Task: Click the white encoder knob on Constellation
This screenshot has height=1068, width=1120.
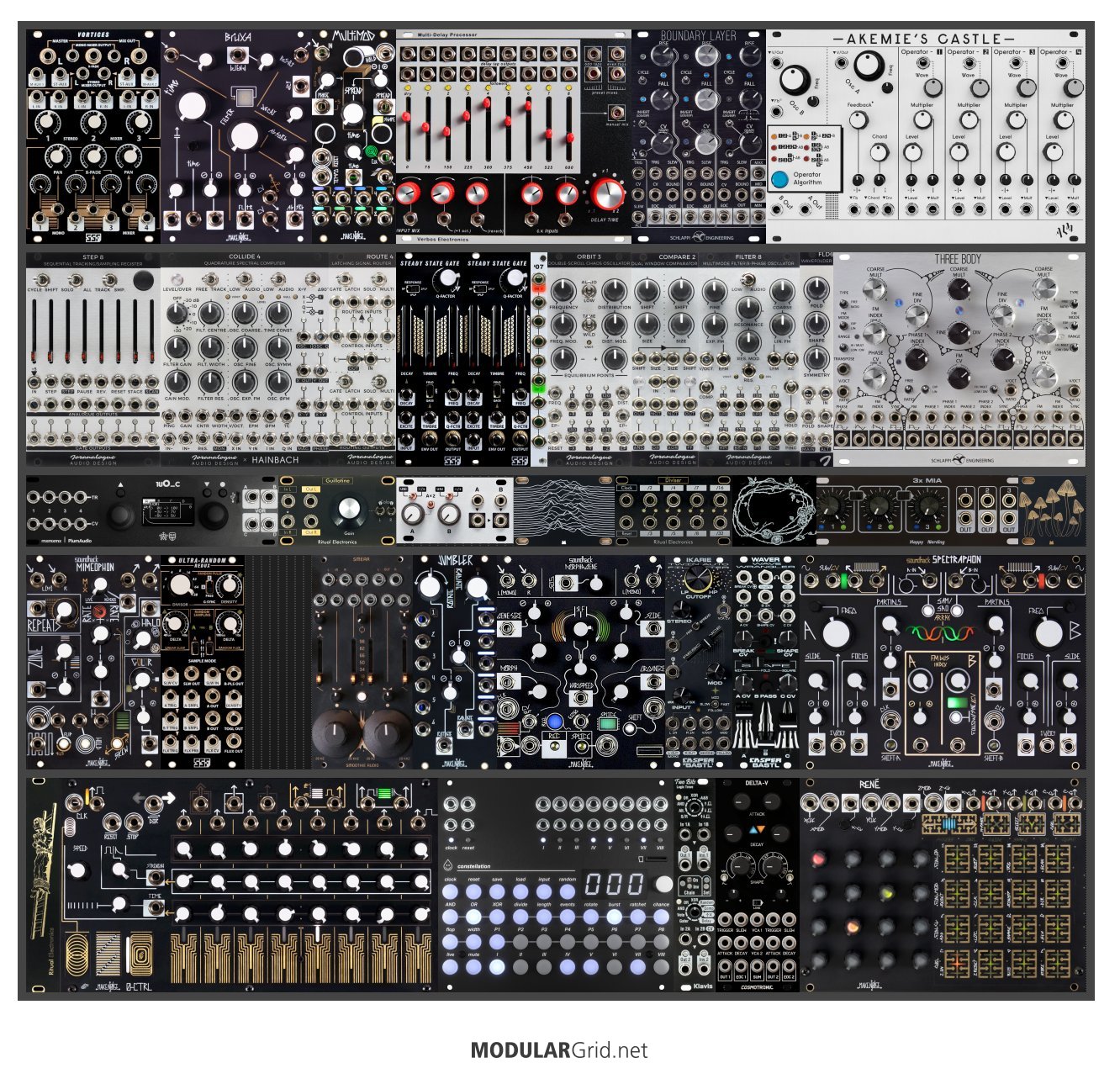Action: pos(664,885)
